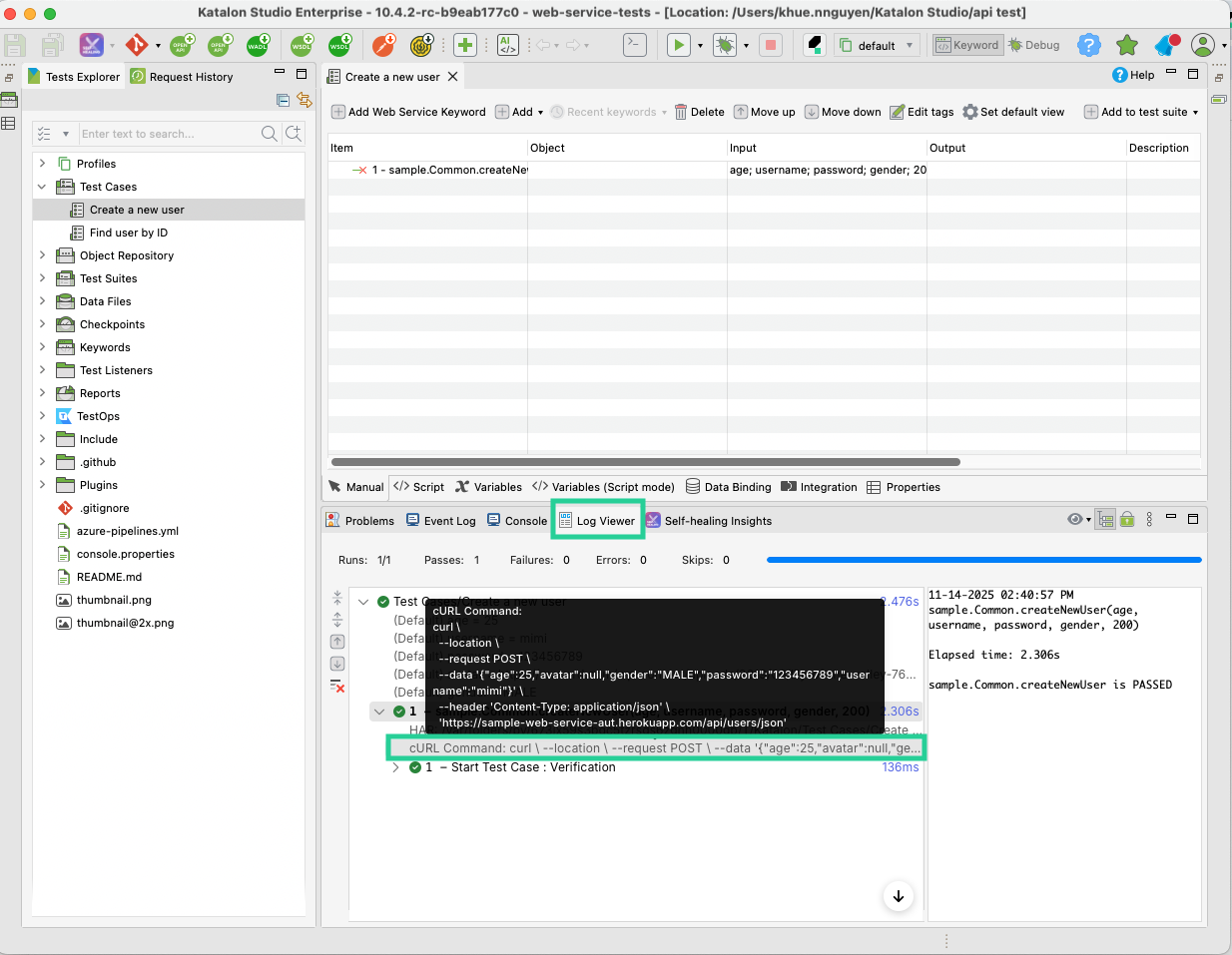Open the terminal command prompt icon
Screen dimensions: 1232x955
[634, 45]
